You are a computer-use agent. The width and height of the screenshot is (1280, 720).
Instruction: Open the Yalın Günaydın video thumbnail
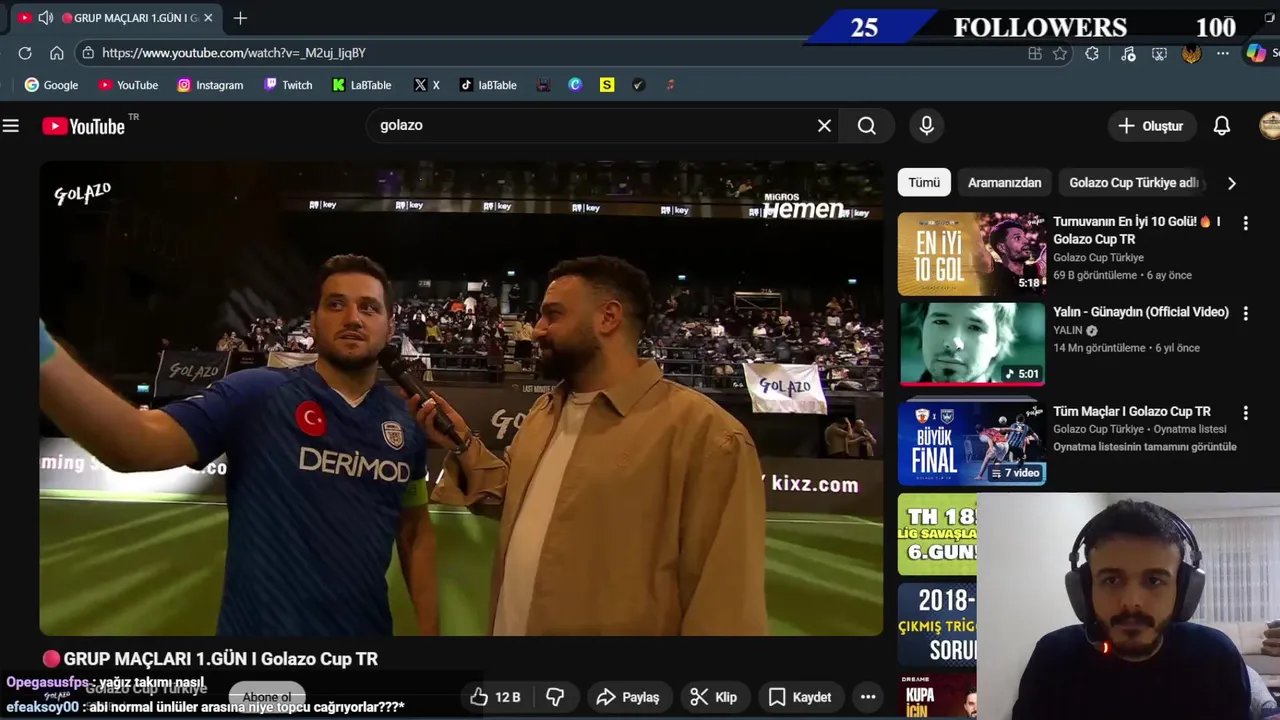[972, 343]
